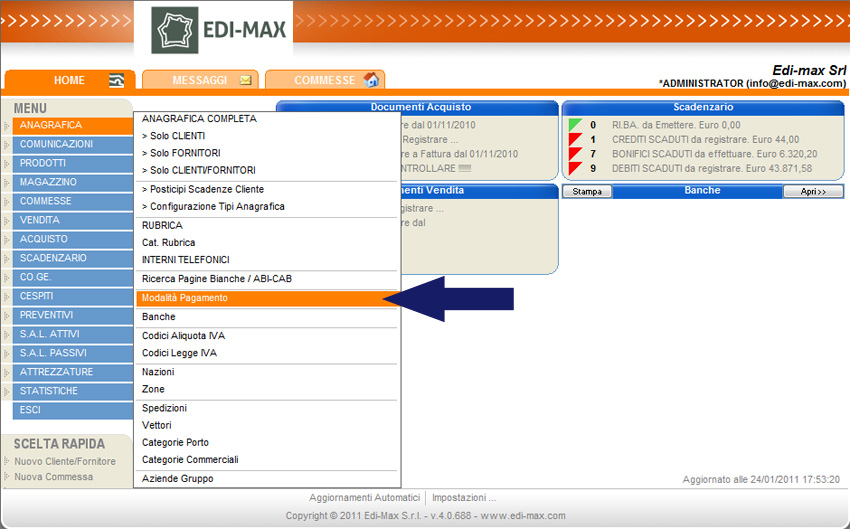850x529 pixels.
Task: Click the red flag beside CREDITI SCADUTI
Action: 575,140
